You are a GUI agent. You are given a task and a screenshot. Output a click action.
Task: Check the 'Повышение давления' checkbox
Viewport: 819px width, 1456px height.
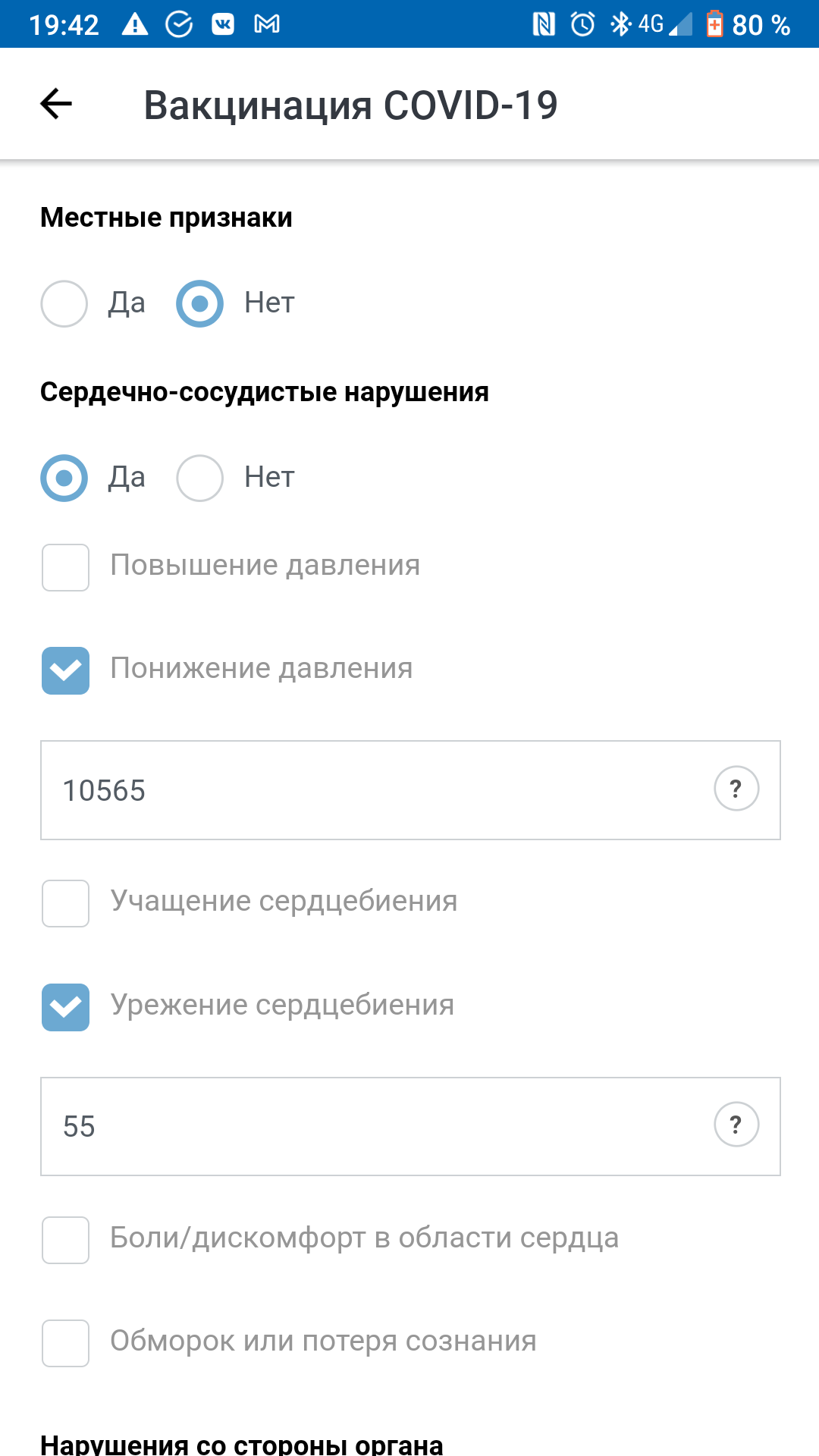[65, 567]
